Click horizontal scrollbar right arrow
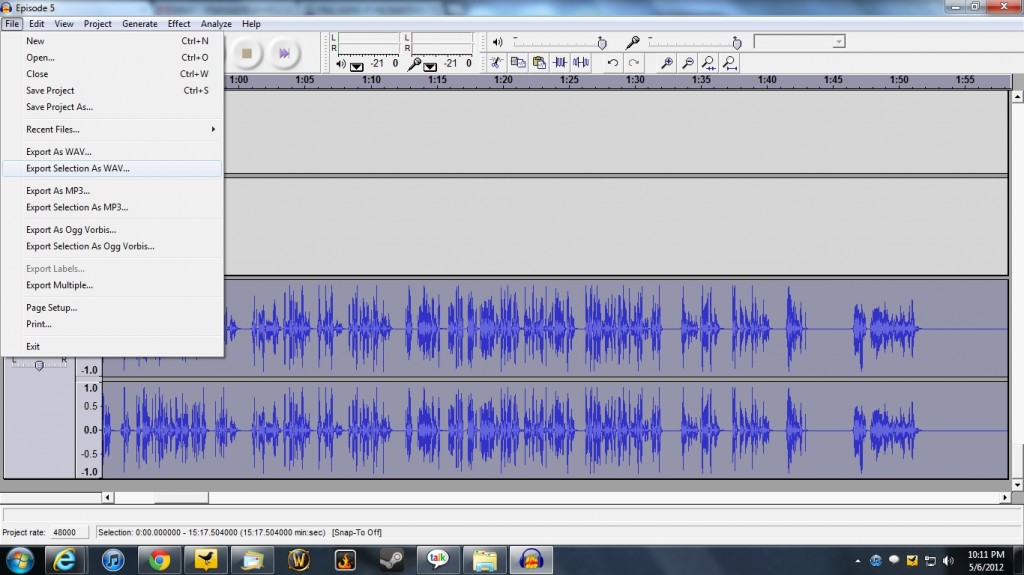Image resolution: width=1024 pixels, height=575 pixels. coord(1004,498)
